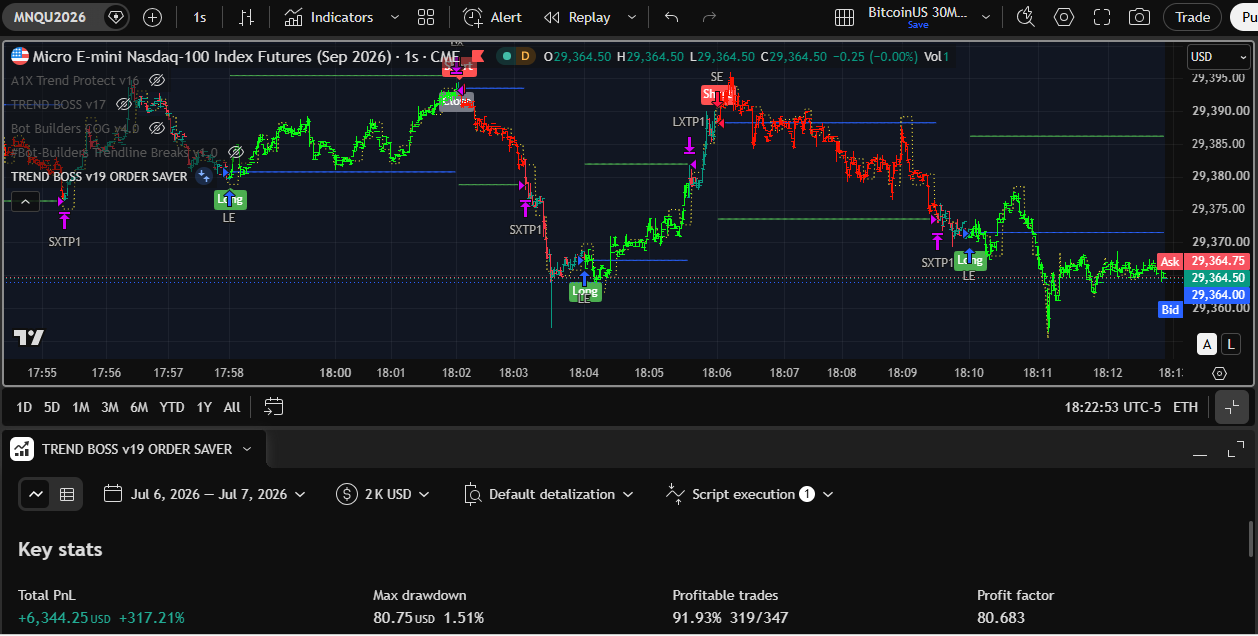Open the chart type candles icon
The image size is (1258, 636).
pos(246,17)
